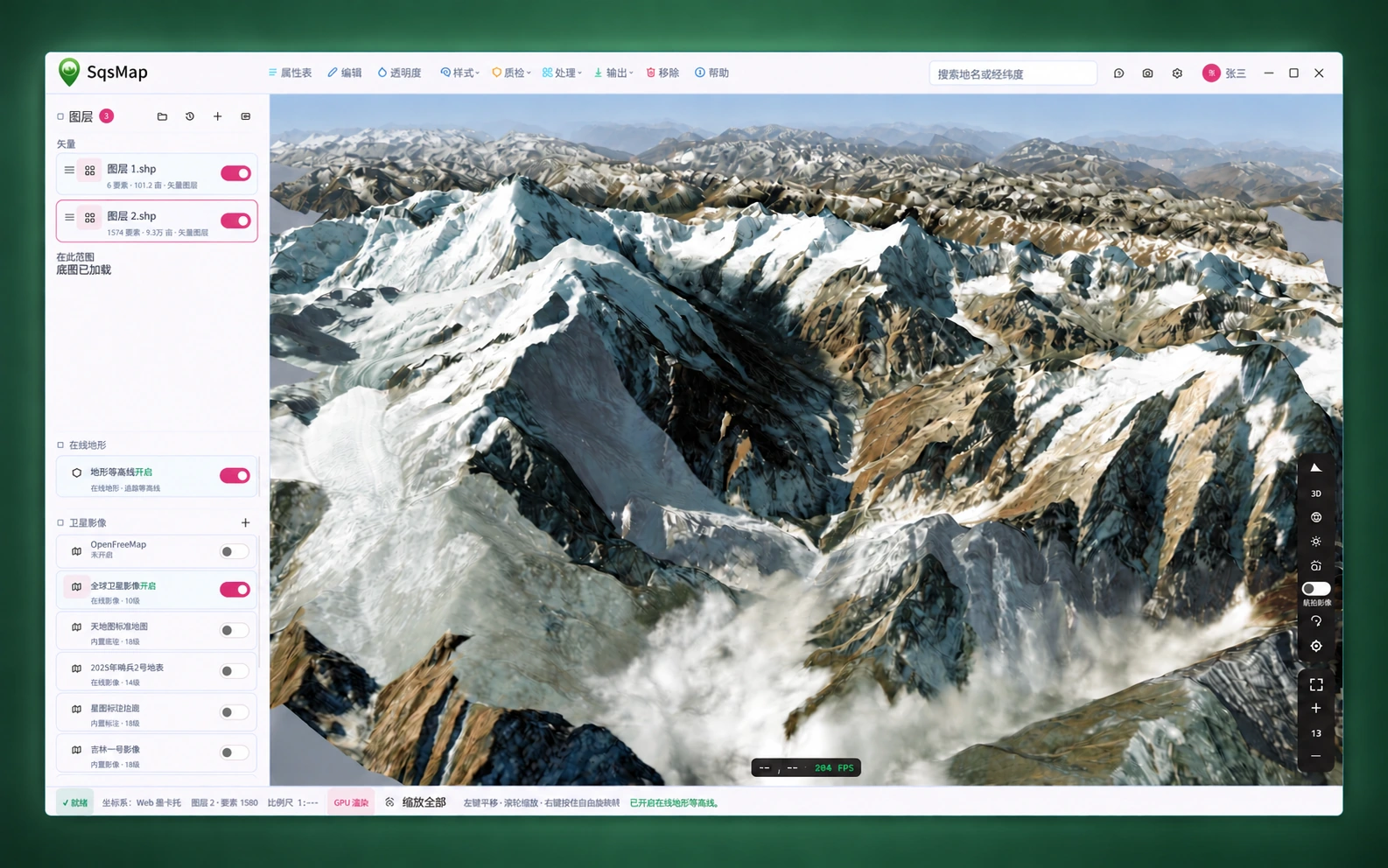Toggle visibility of 图层 1.shp
This screenshot has height=868, width=1388.
click(x=235, y=173)
